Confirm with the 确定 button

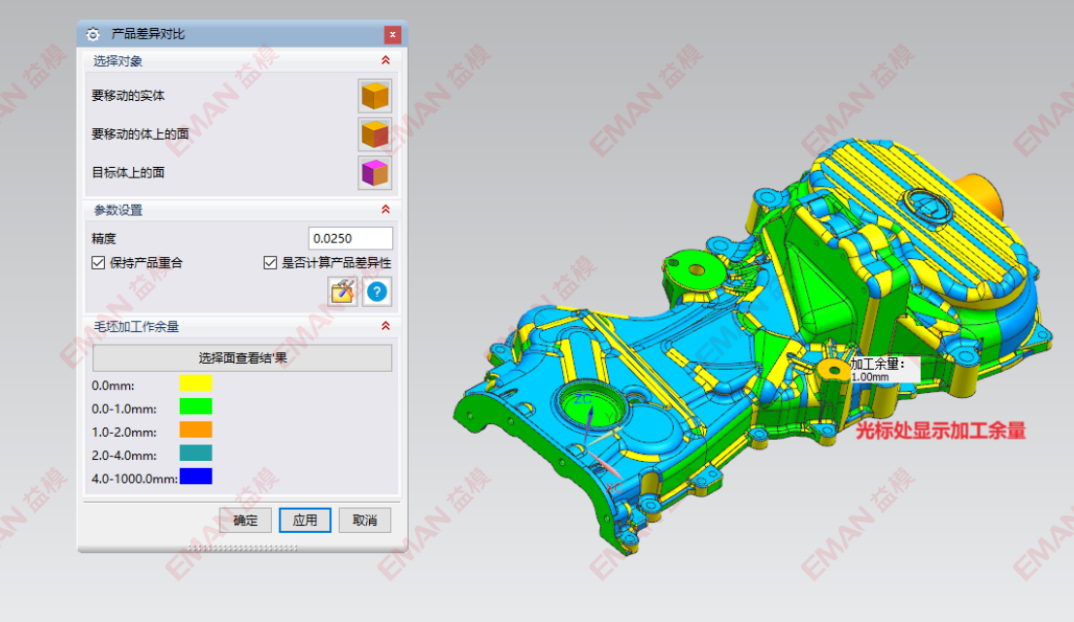(245, 521)
